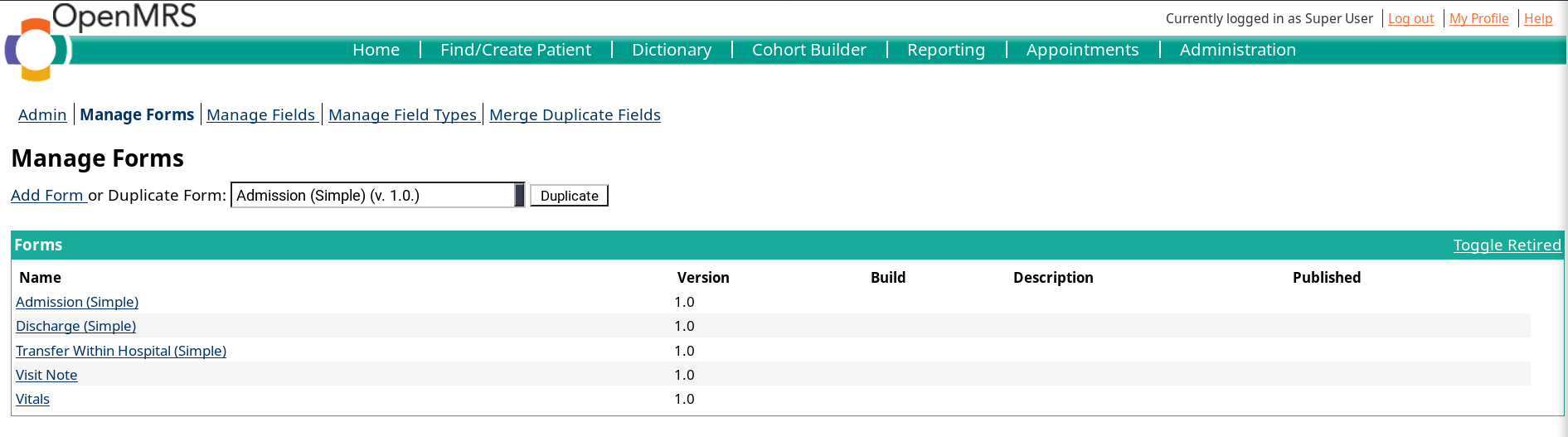
Task: Click version 1.0 in Vitals row
Action: [x=684, y=399]
